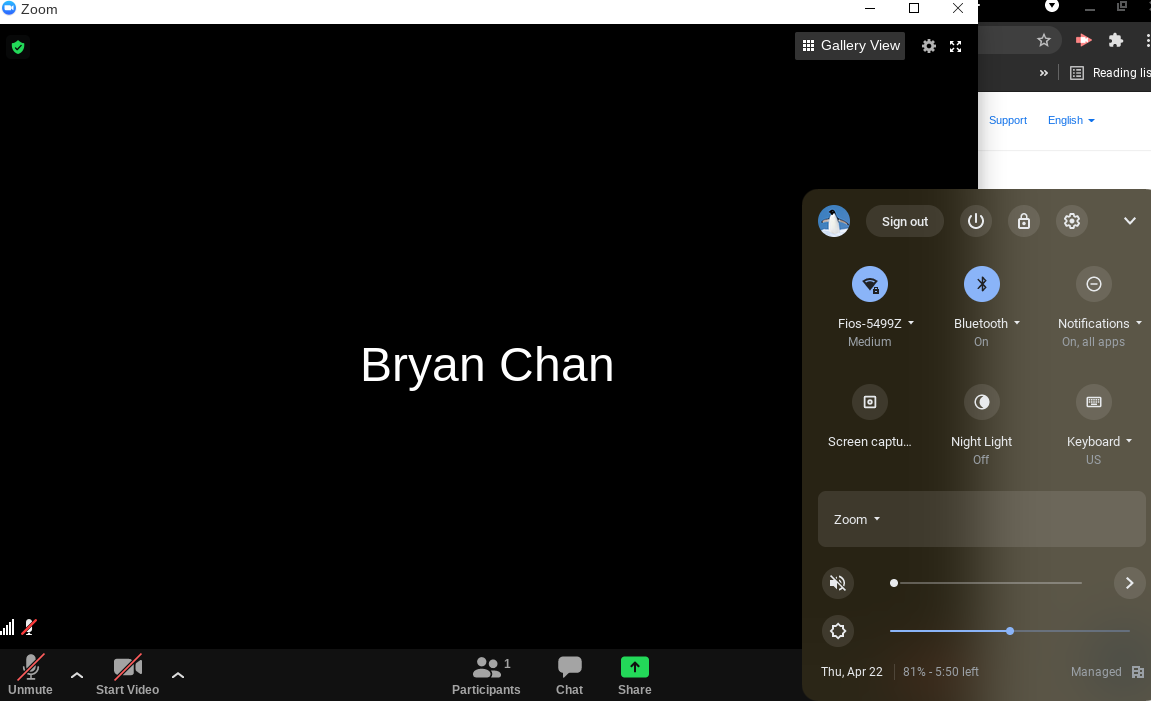Click the Thu, Apr 22 date
This screenshot has width=1151, height=701.
click(x=852, y=672)
